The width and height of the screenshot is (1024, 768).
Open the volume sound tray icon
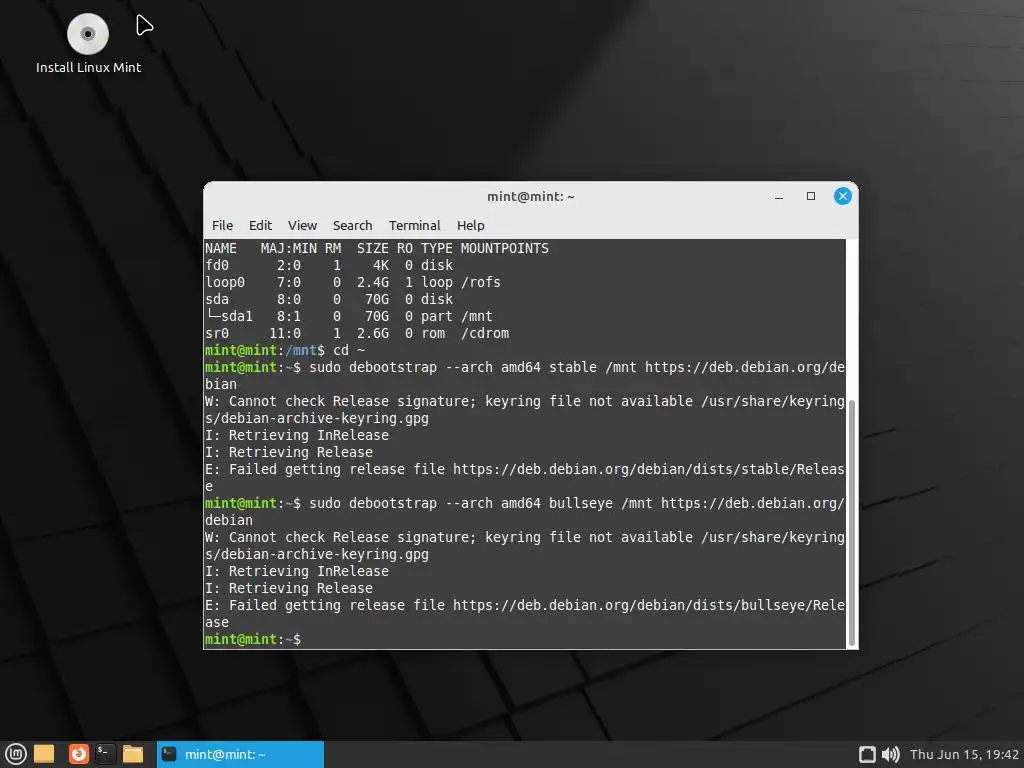(890, 754)
